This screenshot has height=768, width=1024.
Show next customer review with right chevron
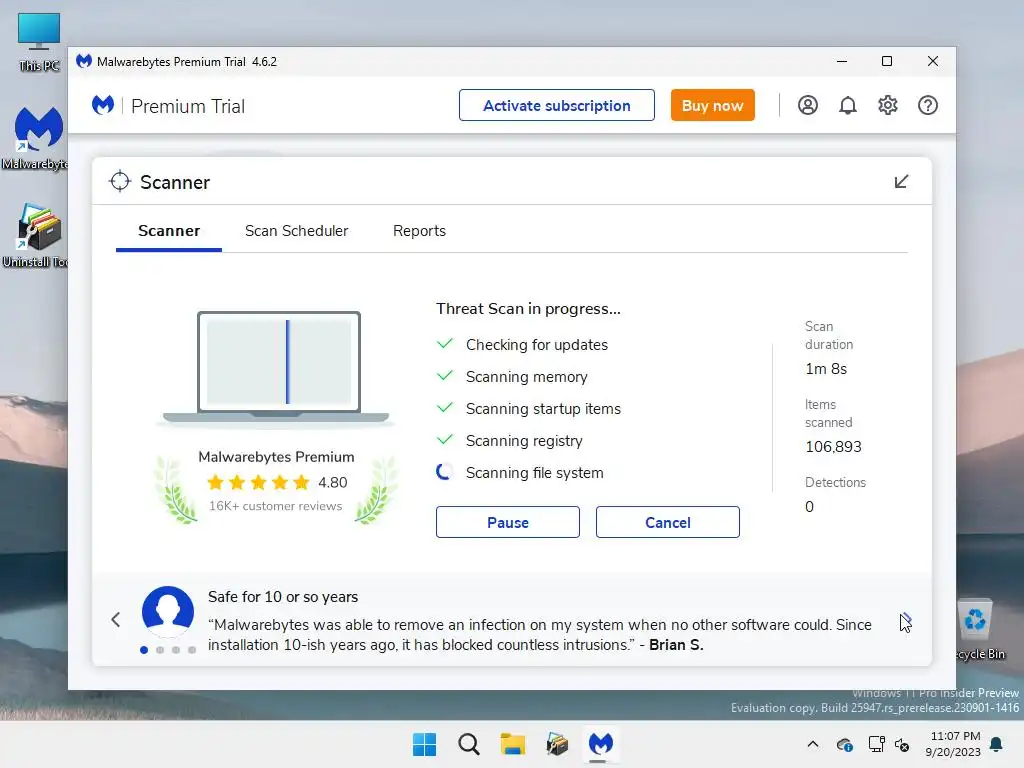[x=906, y=620]
